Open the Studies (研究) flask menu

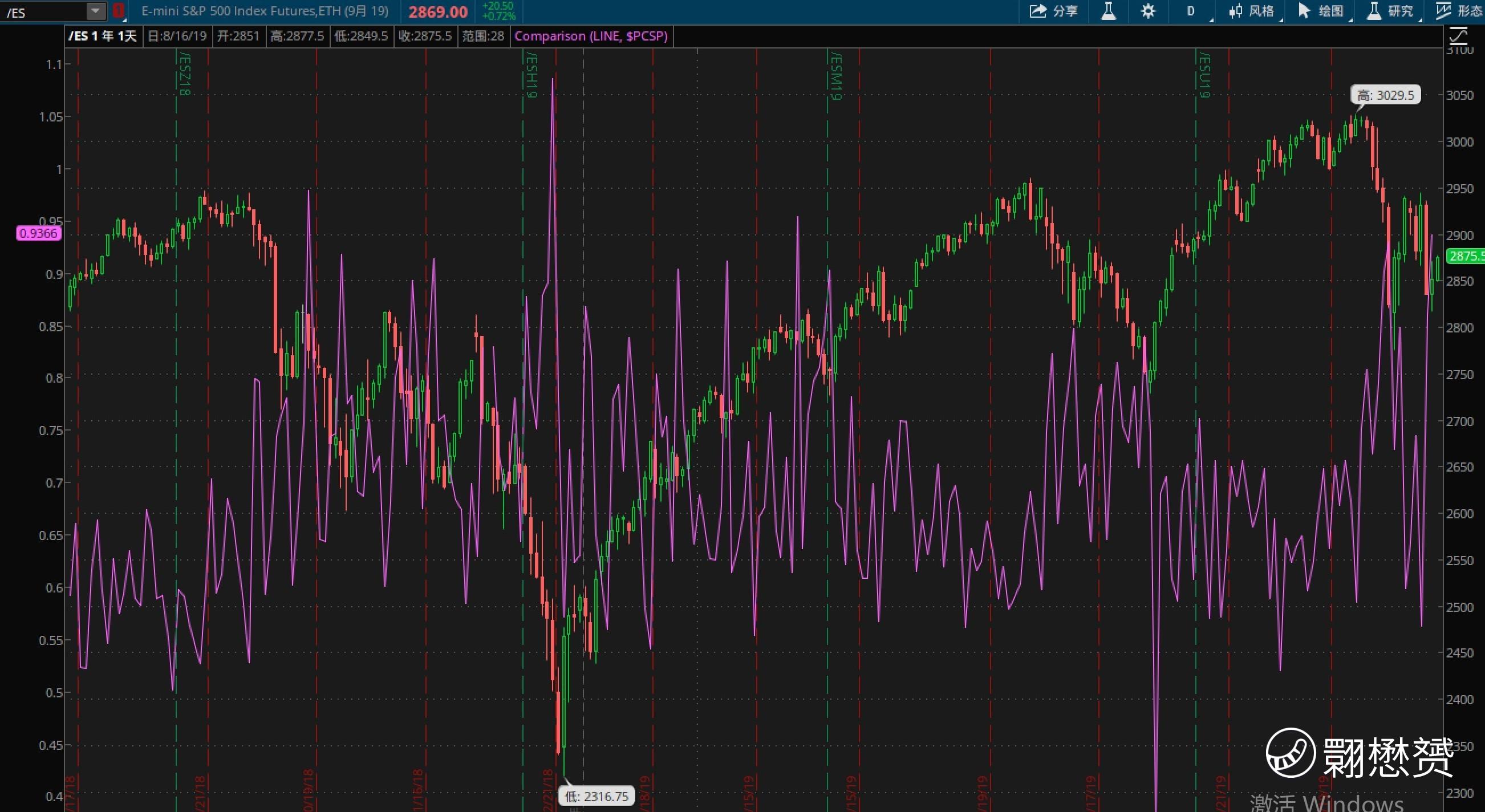(1389, 11)
